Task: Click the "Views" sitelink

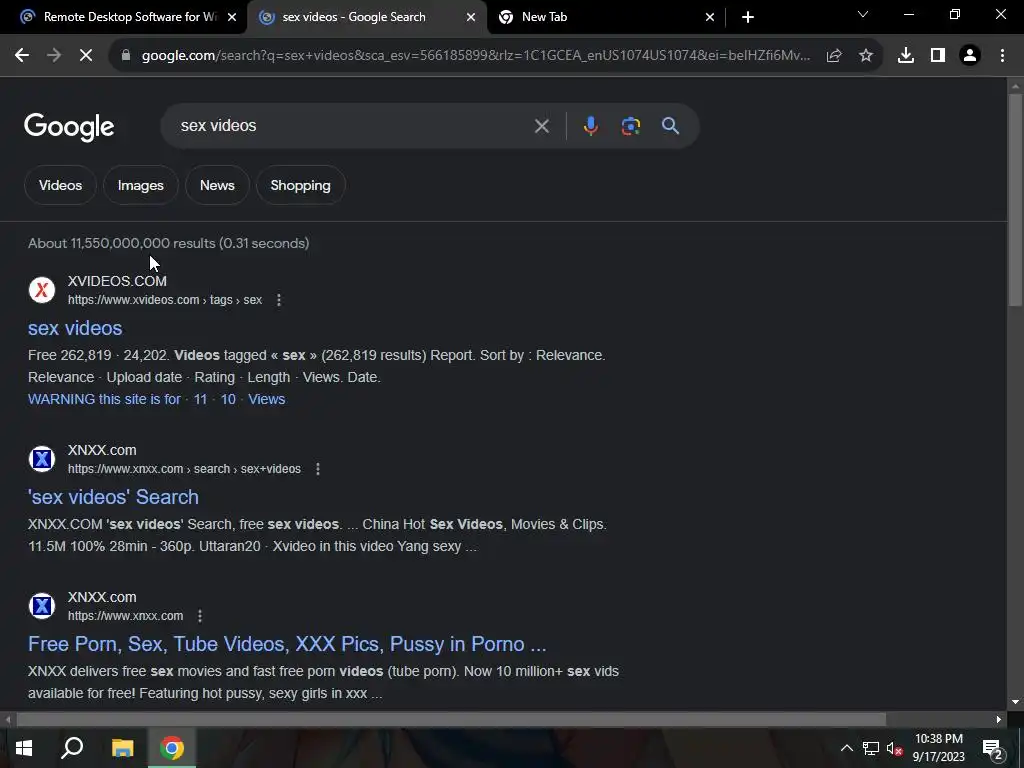Action: click(x=266, y=399)
